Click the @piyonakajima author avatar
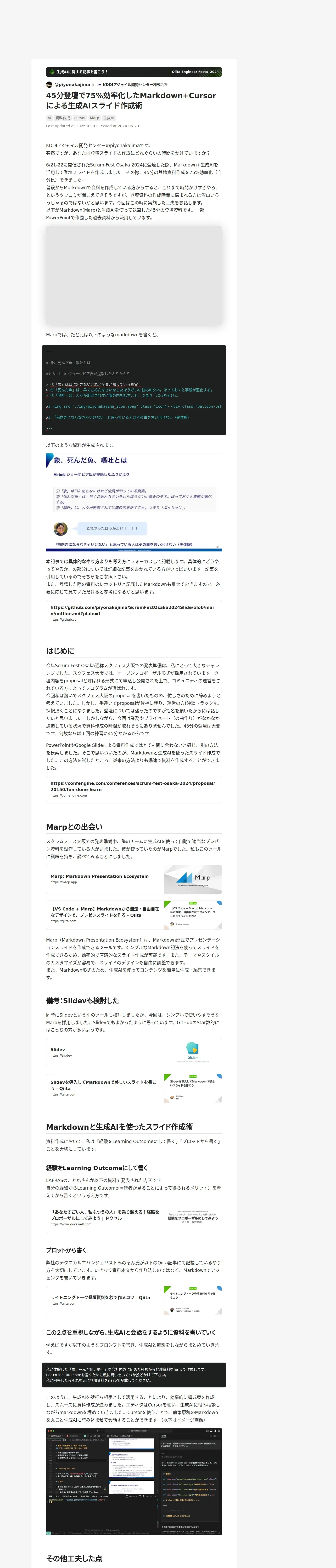This screenshot has height=1568, width=336. 49,85
